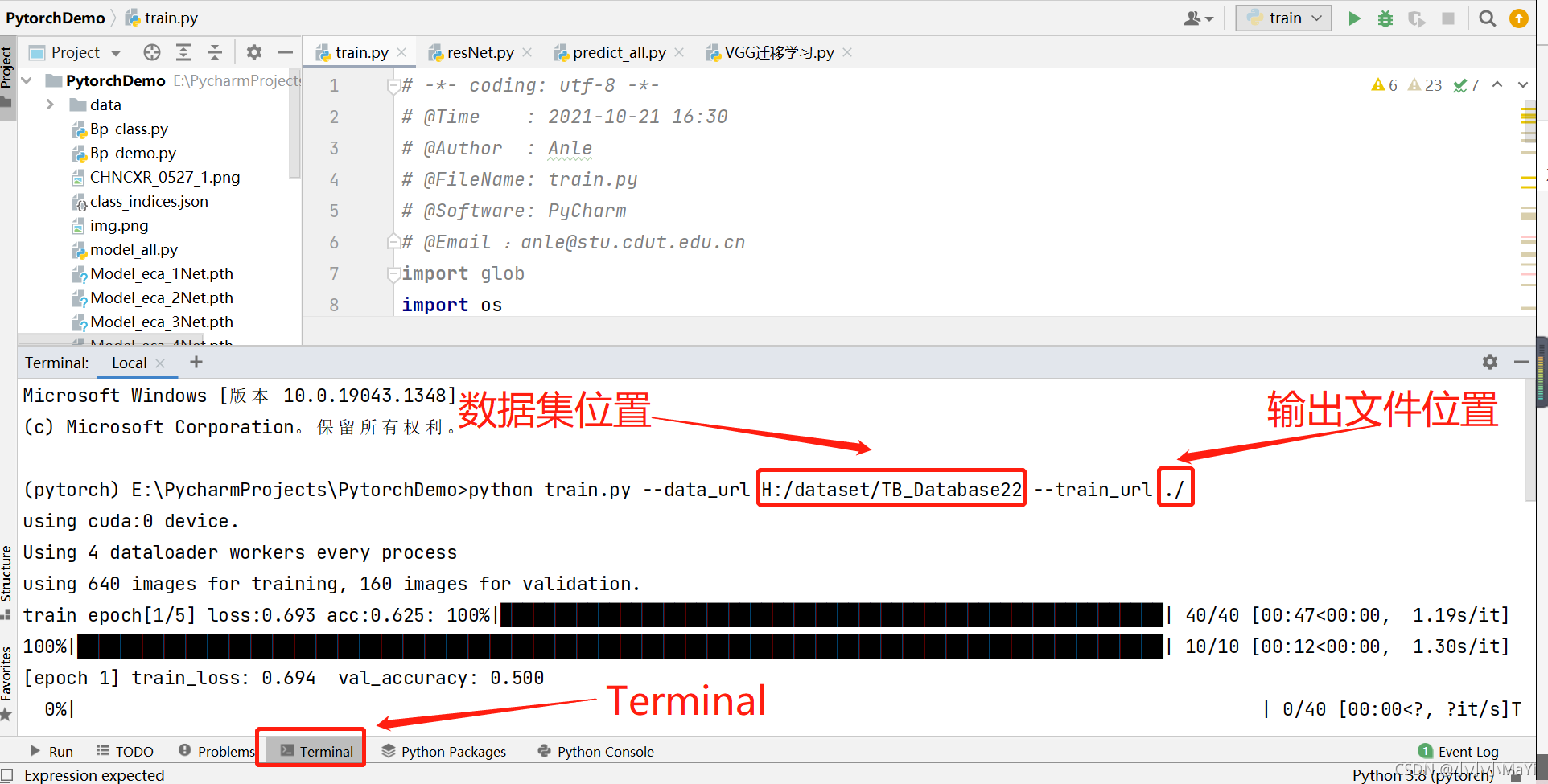This screenshot has height=784, width=1548.
Task: Open the Problems tool window
Action: pyautogui.click(x=216, y=751)
